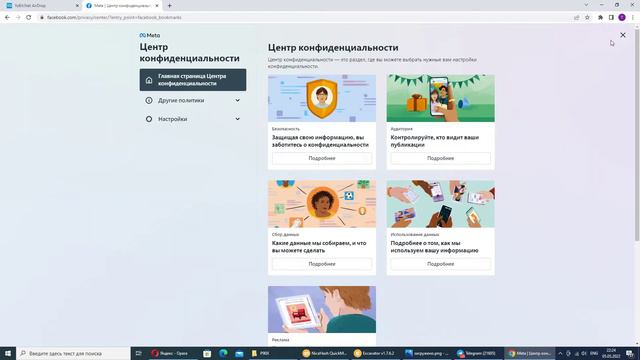The height and width of the screenshot is (360, 640).
Task: Open the security shield card image
Action: (322, 98)
